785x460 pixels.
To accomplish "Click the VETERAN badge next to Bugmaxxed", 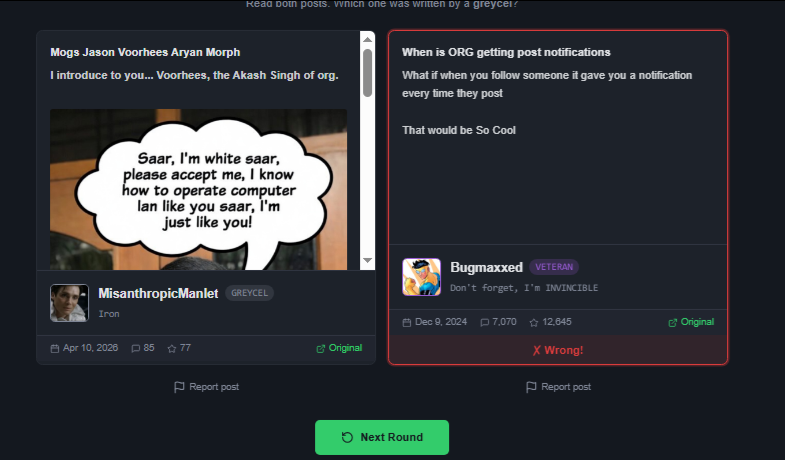I will click(554, 267).
